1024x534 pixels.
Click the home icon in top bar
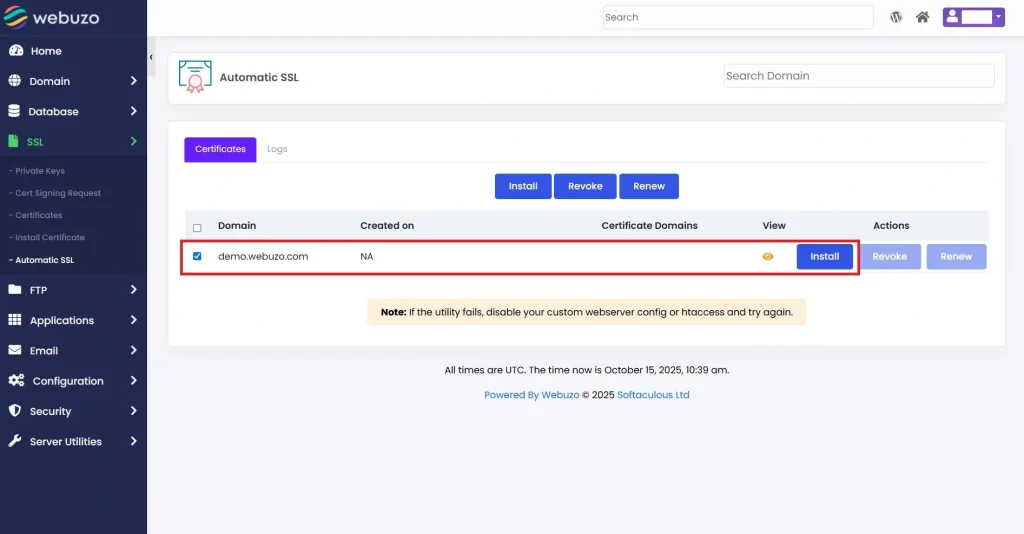point(923,17)
